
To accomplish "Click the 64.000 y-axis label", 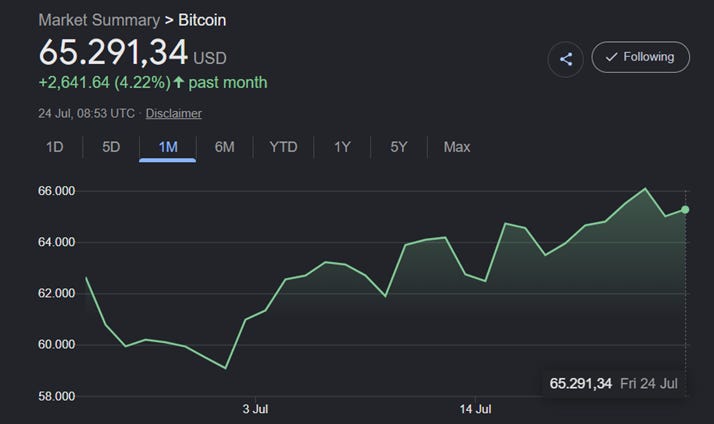I will (56, 242).
